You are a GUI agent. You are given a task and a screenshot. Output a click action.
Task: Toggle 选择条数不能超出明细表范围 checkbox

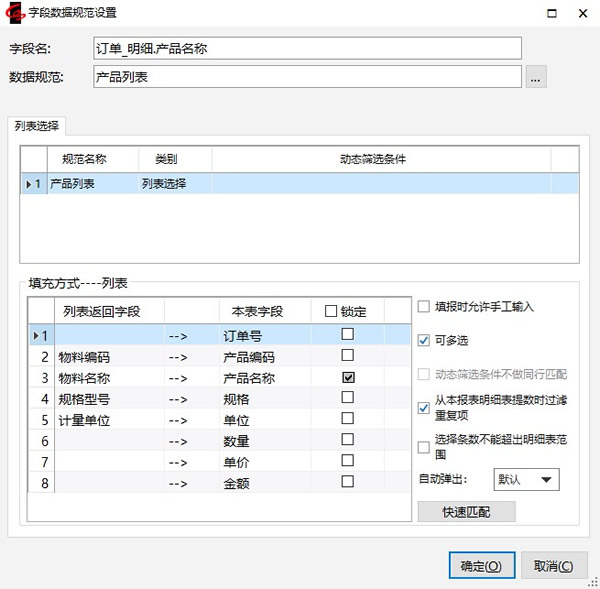click(x=424, y=447)
